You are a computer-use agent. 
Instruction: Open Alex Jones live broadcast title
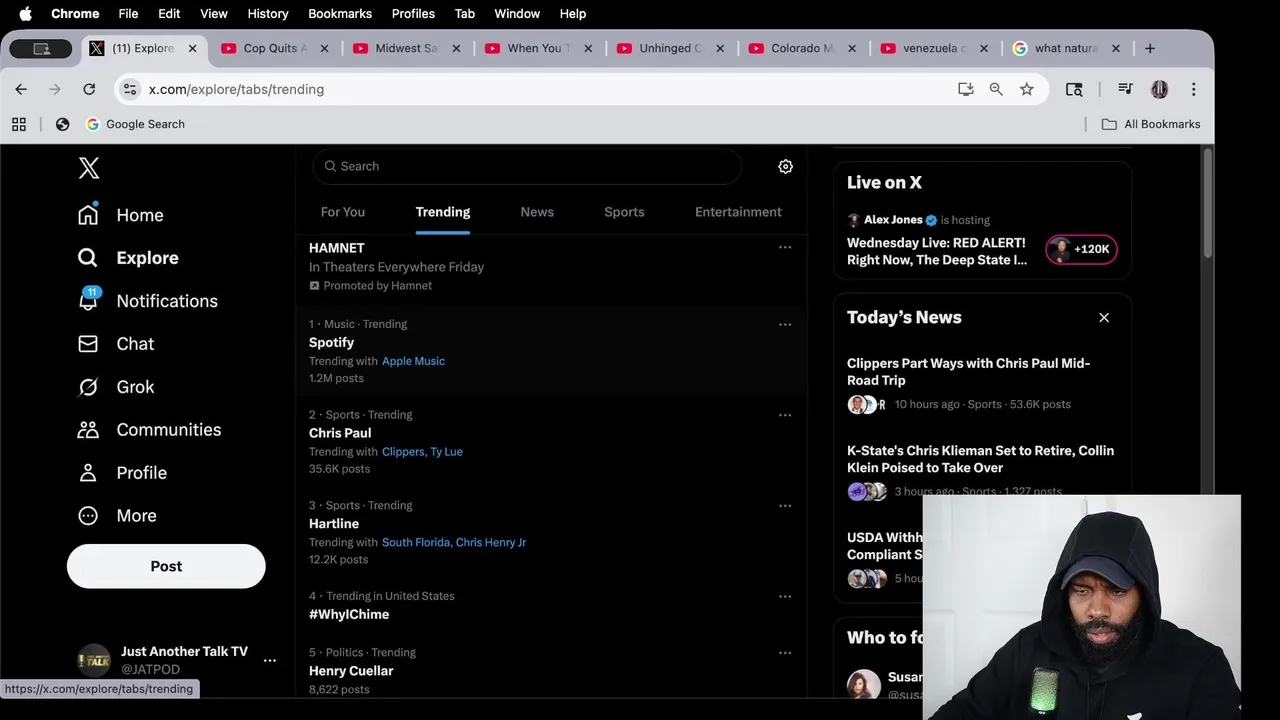coord(937,251)
